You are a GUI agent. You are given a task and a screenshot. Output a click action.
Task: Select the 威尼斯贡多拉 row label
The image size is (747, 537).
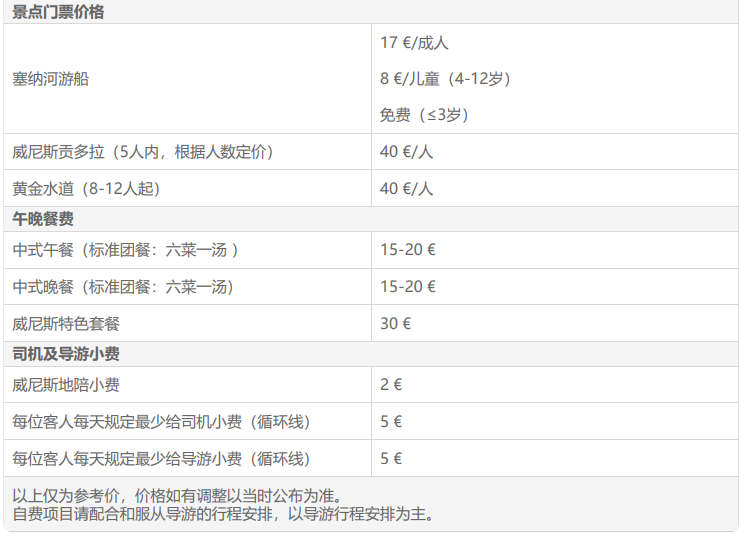[x=142, y=152]
